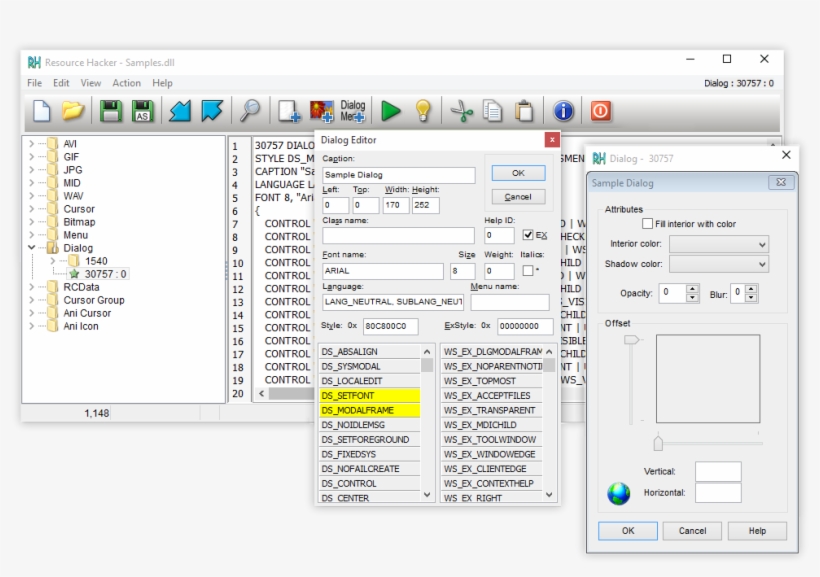820x577 pixels.
Task: Decrease the Blur spinner value
Action: tap(751, 298)
